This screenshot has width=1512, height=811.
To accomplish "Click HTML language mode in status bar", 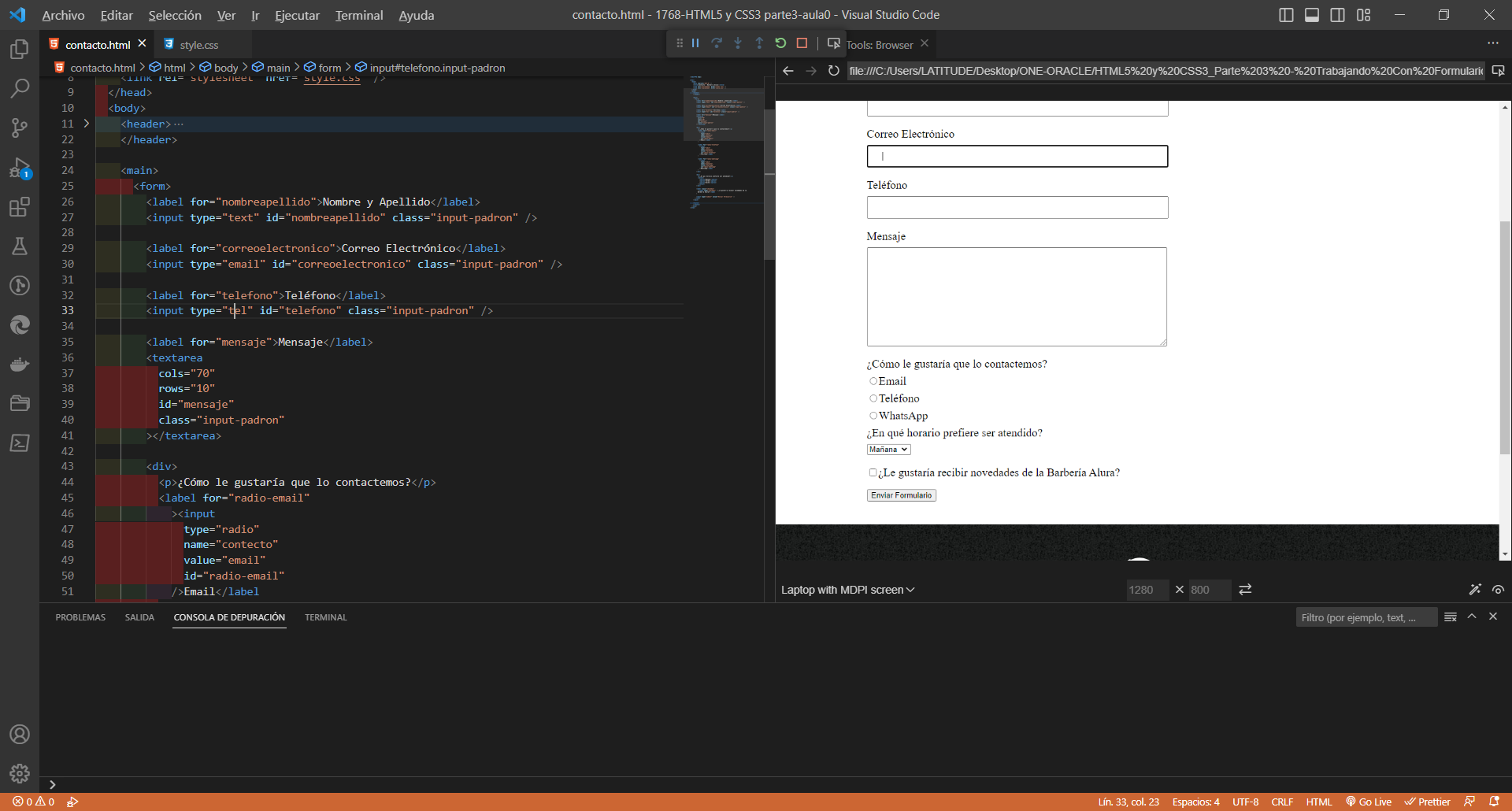I will (x=1319, y=802).
